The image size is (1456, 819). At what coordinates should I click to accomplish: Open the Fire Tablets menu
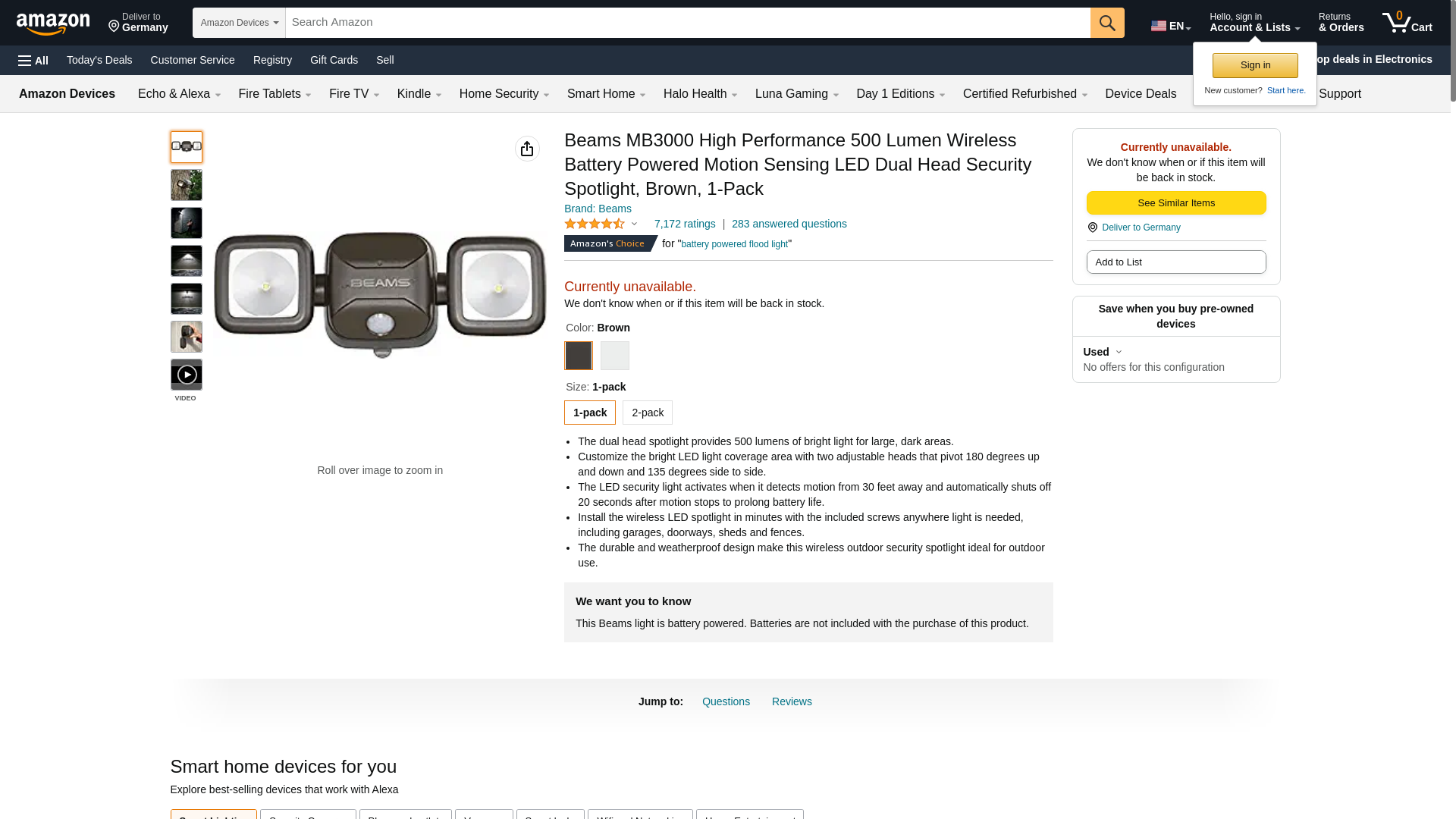pos(275,94)
